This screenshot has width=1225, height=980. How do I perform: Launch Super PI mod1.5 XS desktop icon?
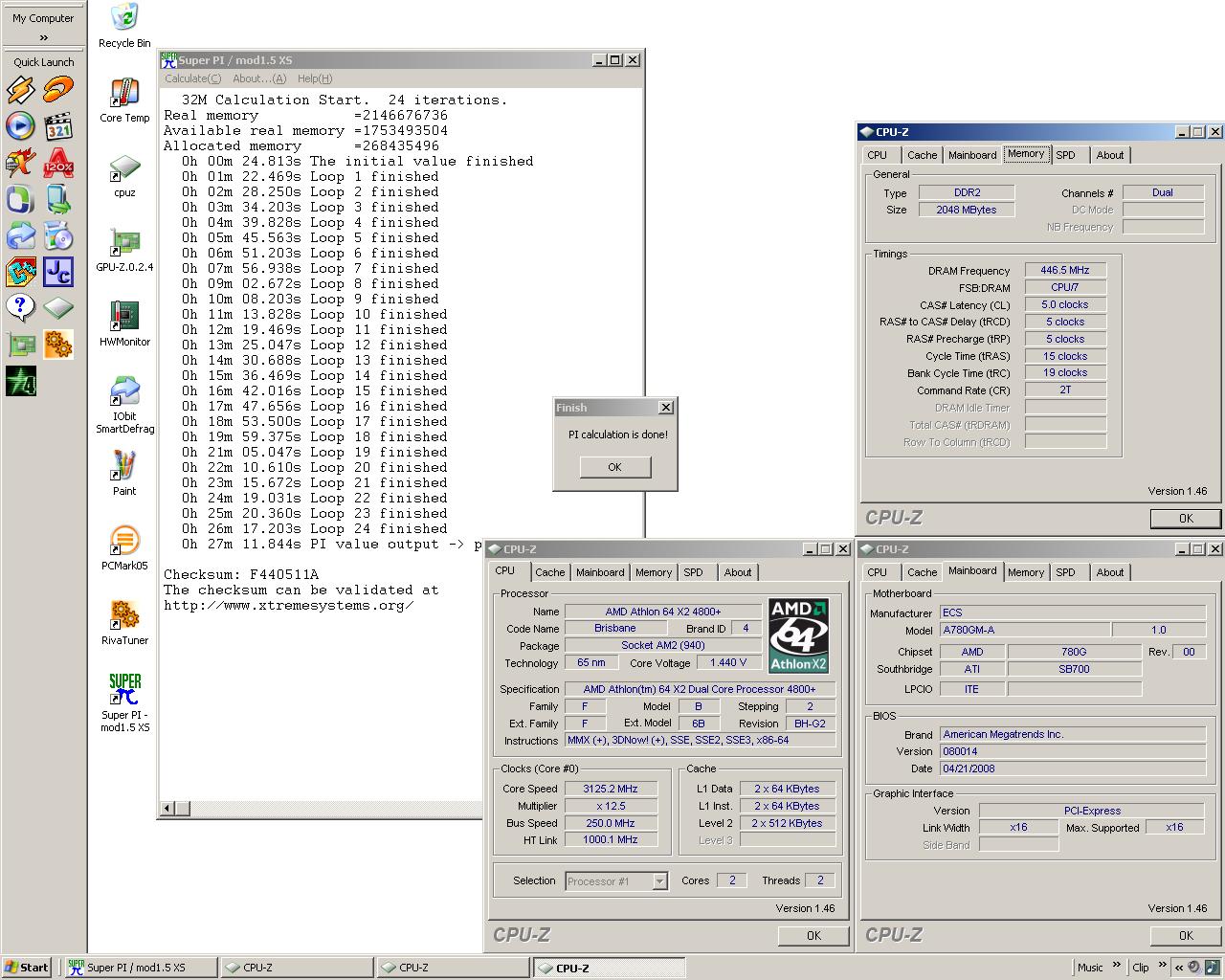coord(124,703)
